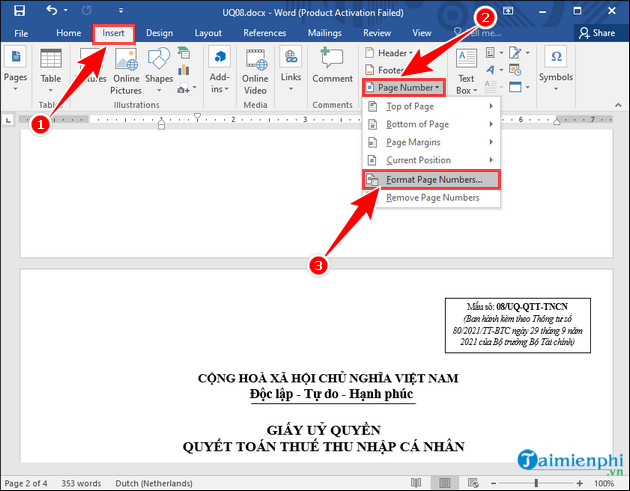Screen dimensions: 630x491
Task: Add a Signature Line
Action: tap(515, 53)
